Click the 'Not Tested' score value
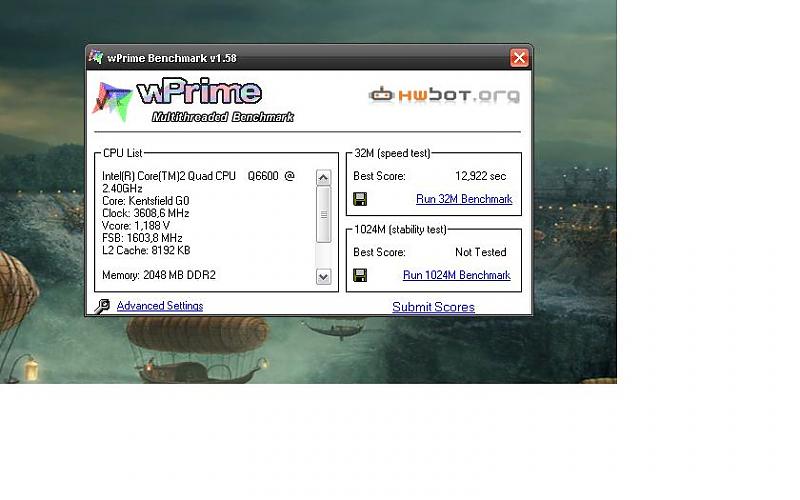 click(481, 252)
